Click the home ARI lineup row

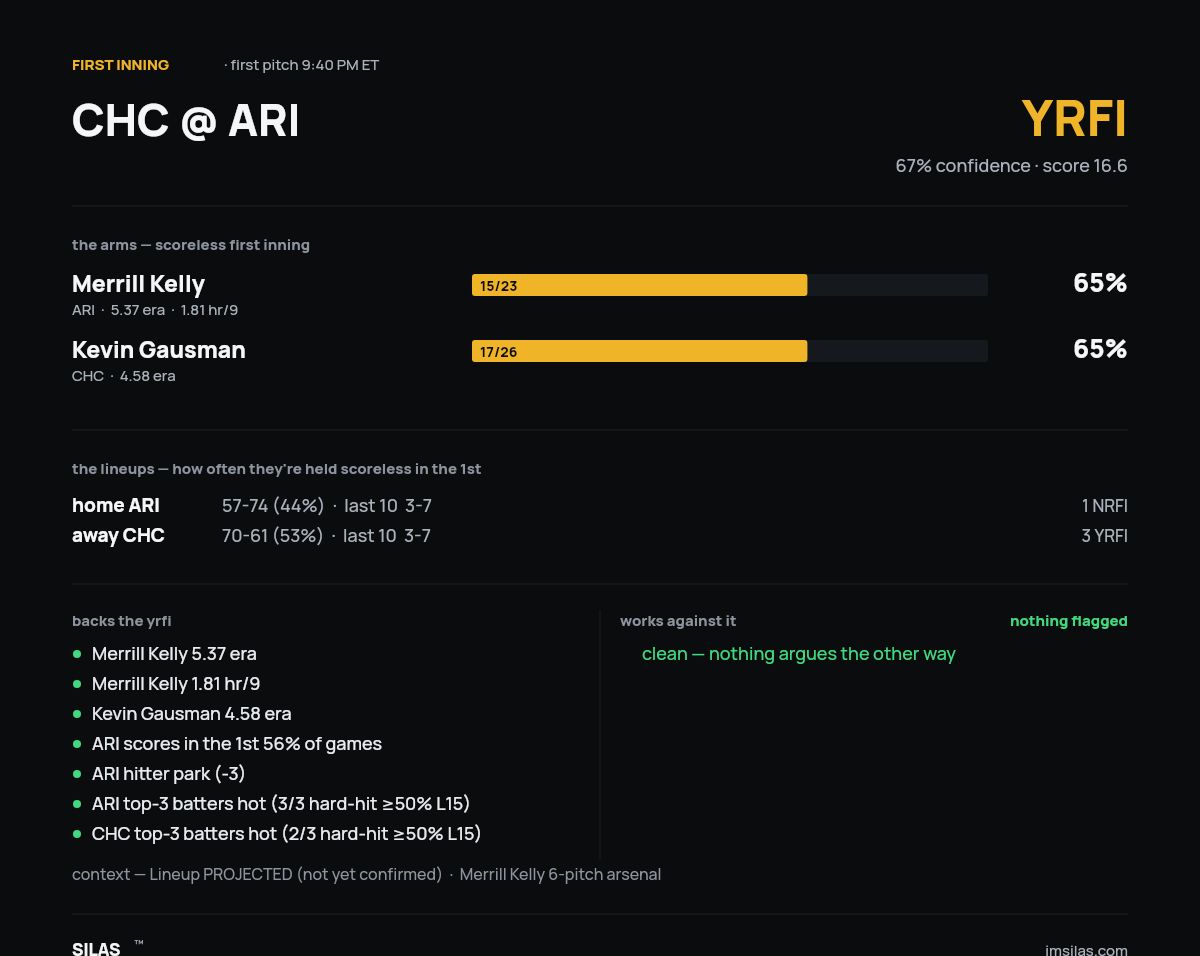(x=600, y=506)
